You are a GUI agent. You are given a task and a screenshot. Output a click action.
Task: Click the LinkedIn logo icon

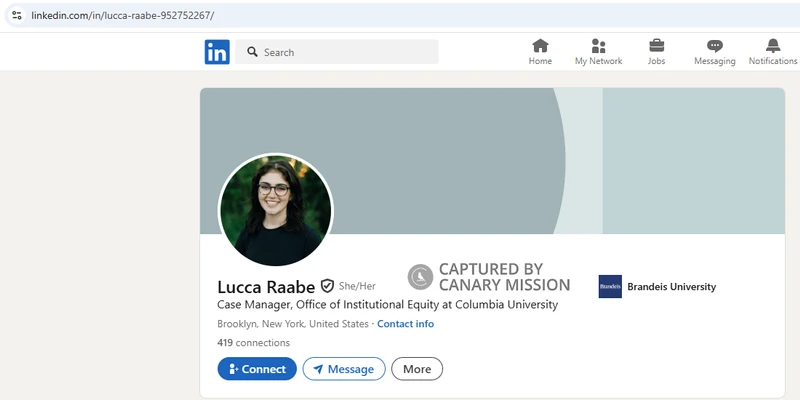tap(217, 52)
